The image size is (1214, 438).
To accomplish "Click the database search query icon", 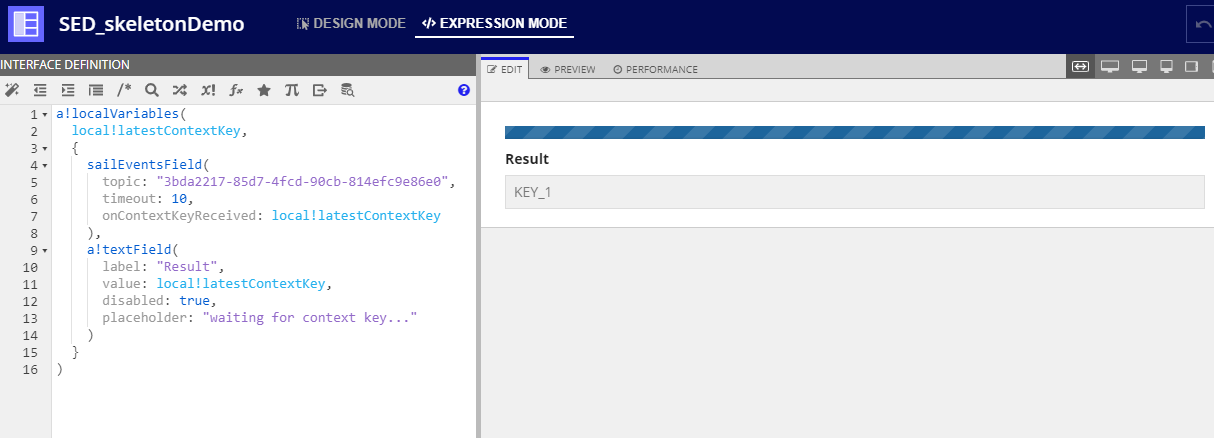I will pos(347,90).
